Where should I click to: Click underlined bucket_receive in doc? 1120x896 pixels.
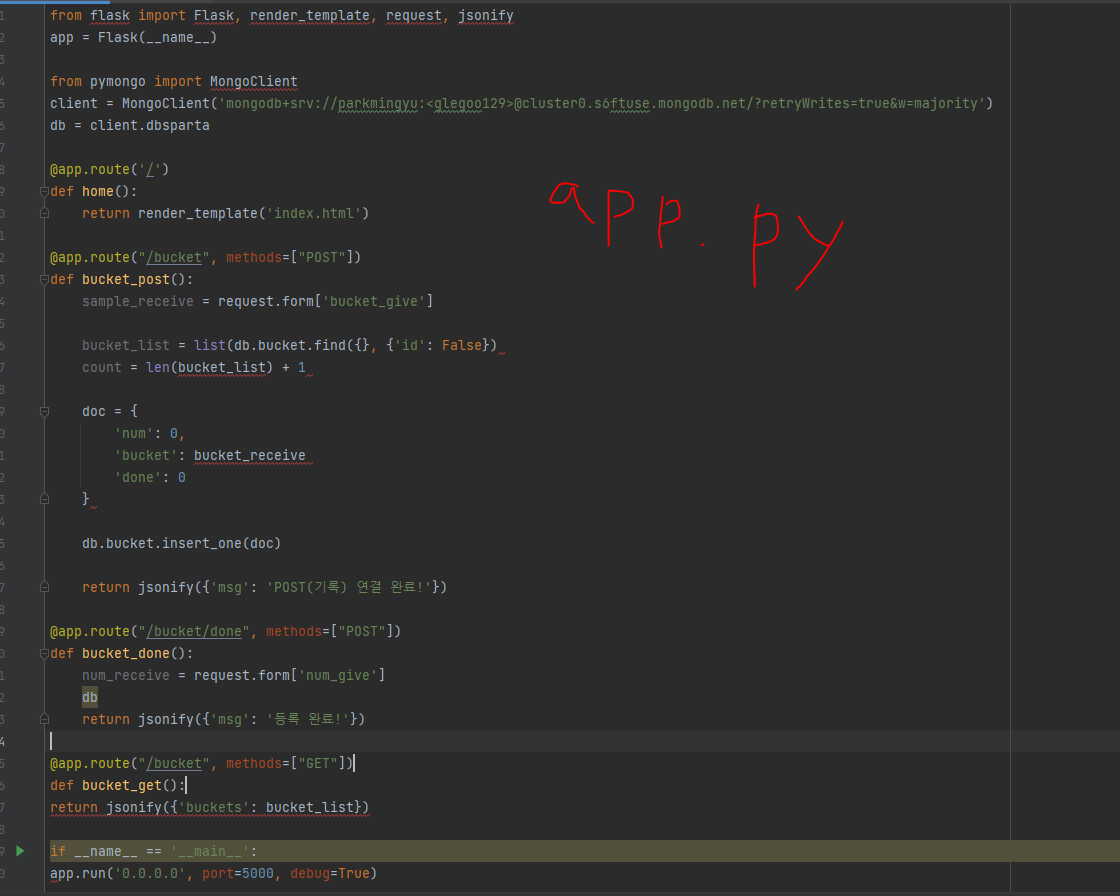point(250,456)
